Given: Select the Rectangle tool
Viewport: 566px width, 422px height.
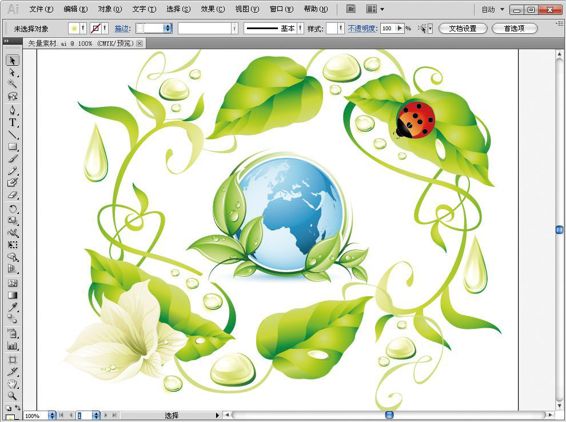Looking at the screenshot, I should 12,147.
